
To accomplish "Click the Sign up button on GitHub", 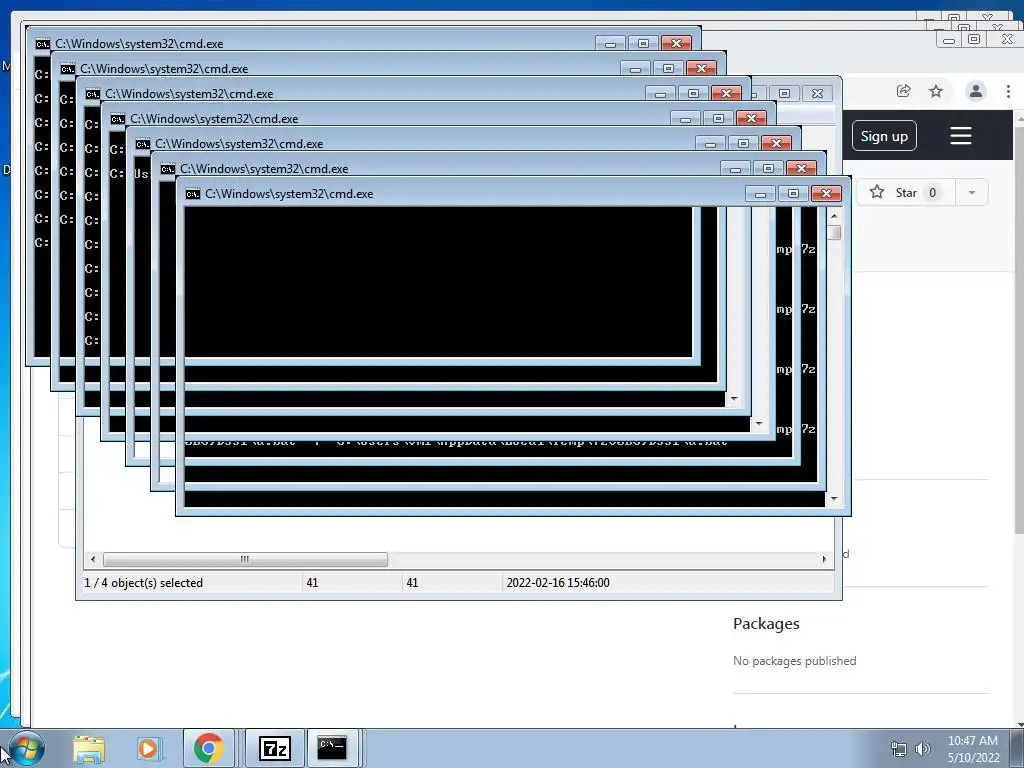I will [884, 136].
